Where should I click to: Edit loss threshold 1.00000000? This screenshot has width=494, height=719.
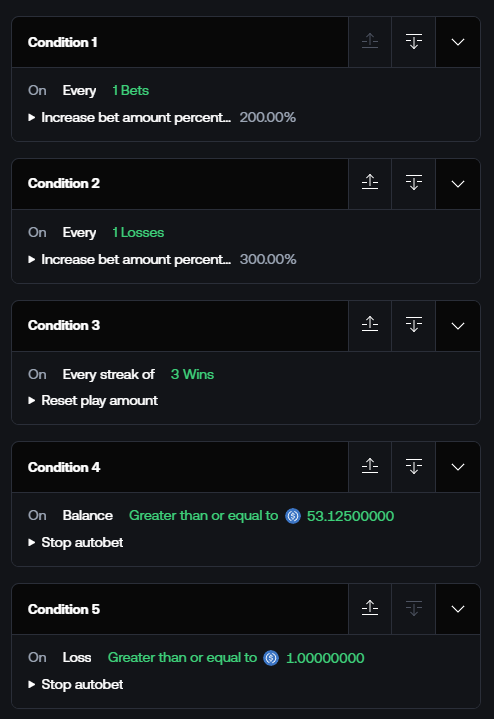click(x=325, y=658)
